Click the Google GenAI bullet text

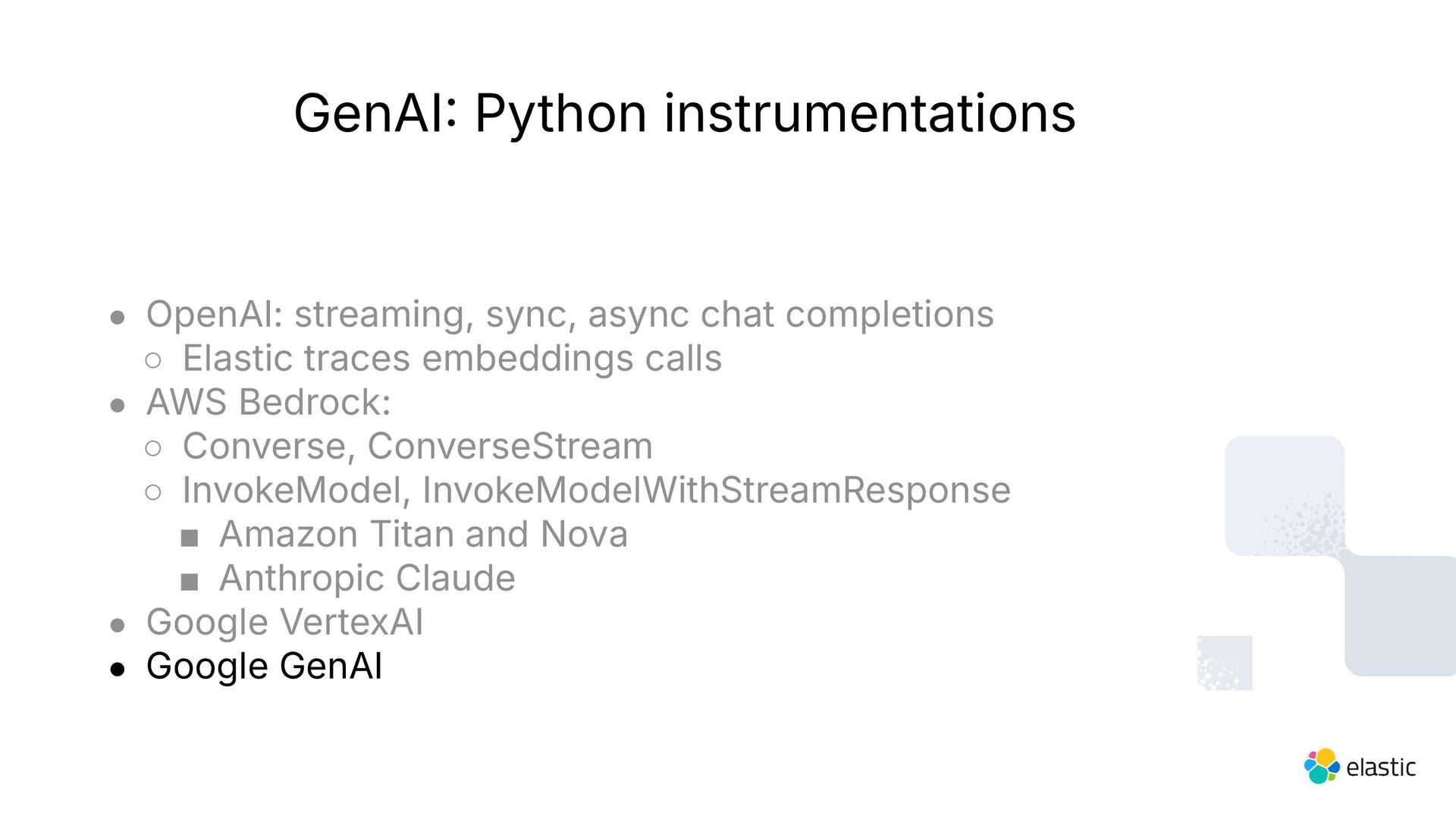264,666
